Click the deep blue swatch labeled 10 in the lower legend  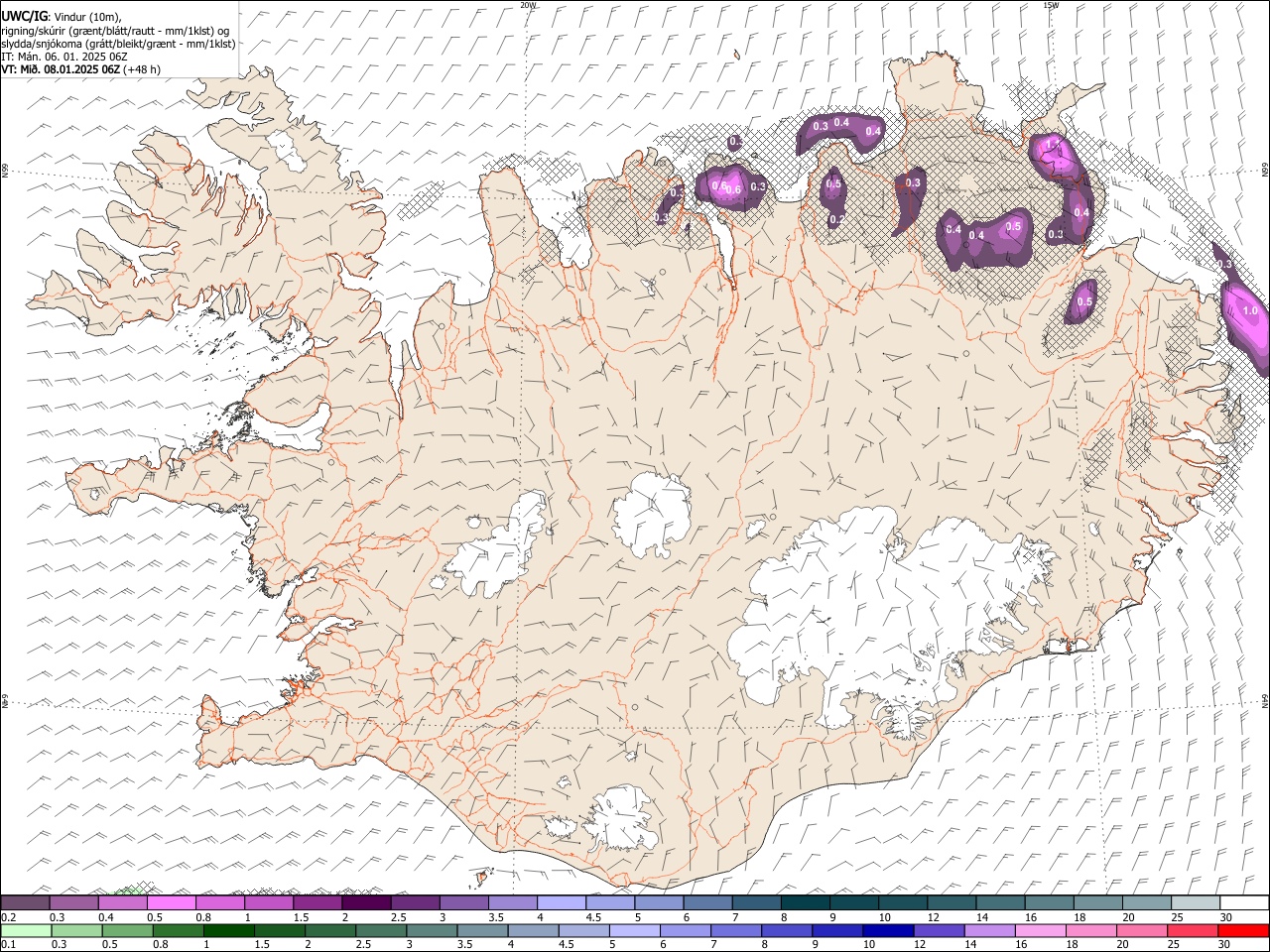coord(888,930)
